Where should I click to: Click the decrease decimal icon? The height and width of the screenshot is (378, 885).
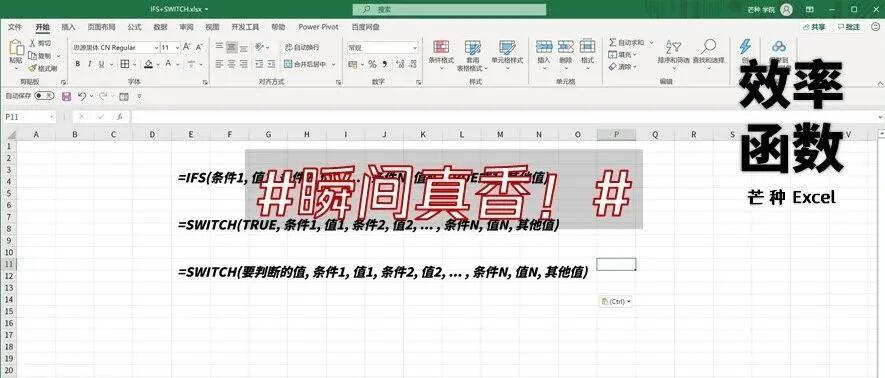click(414, 64)
